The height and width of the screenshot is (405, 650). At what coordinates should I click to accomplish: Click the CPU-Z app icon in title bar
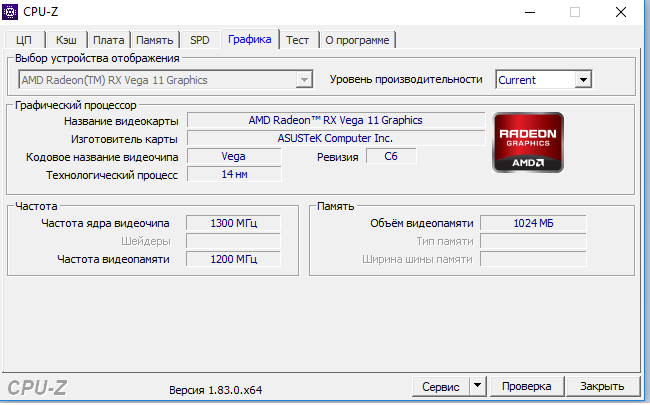coord(10,12)
